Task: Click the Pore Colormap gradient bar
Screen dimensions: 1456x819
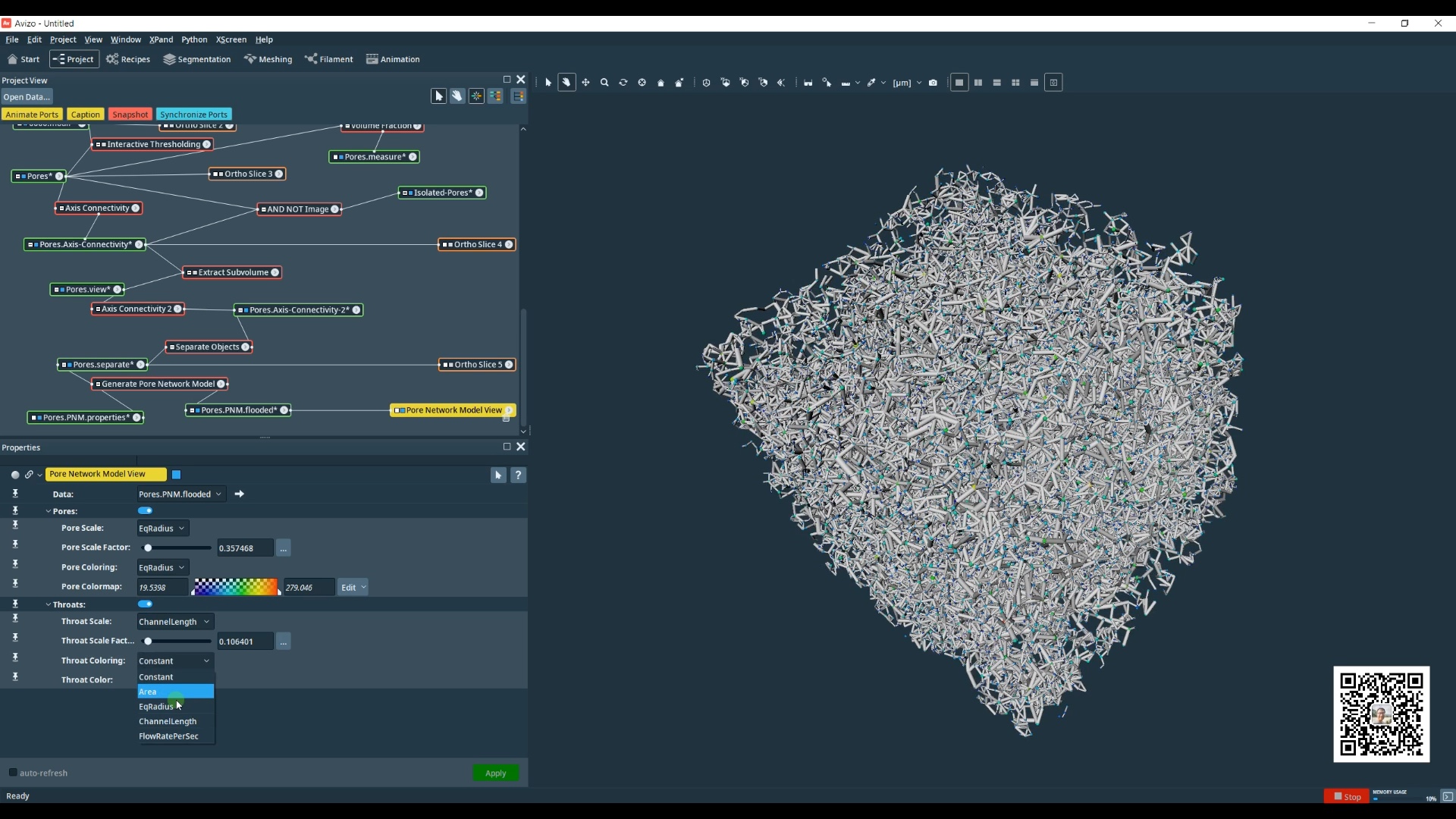Action: [236, 588]
